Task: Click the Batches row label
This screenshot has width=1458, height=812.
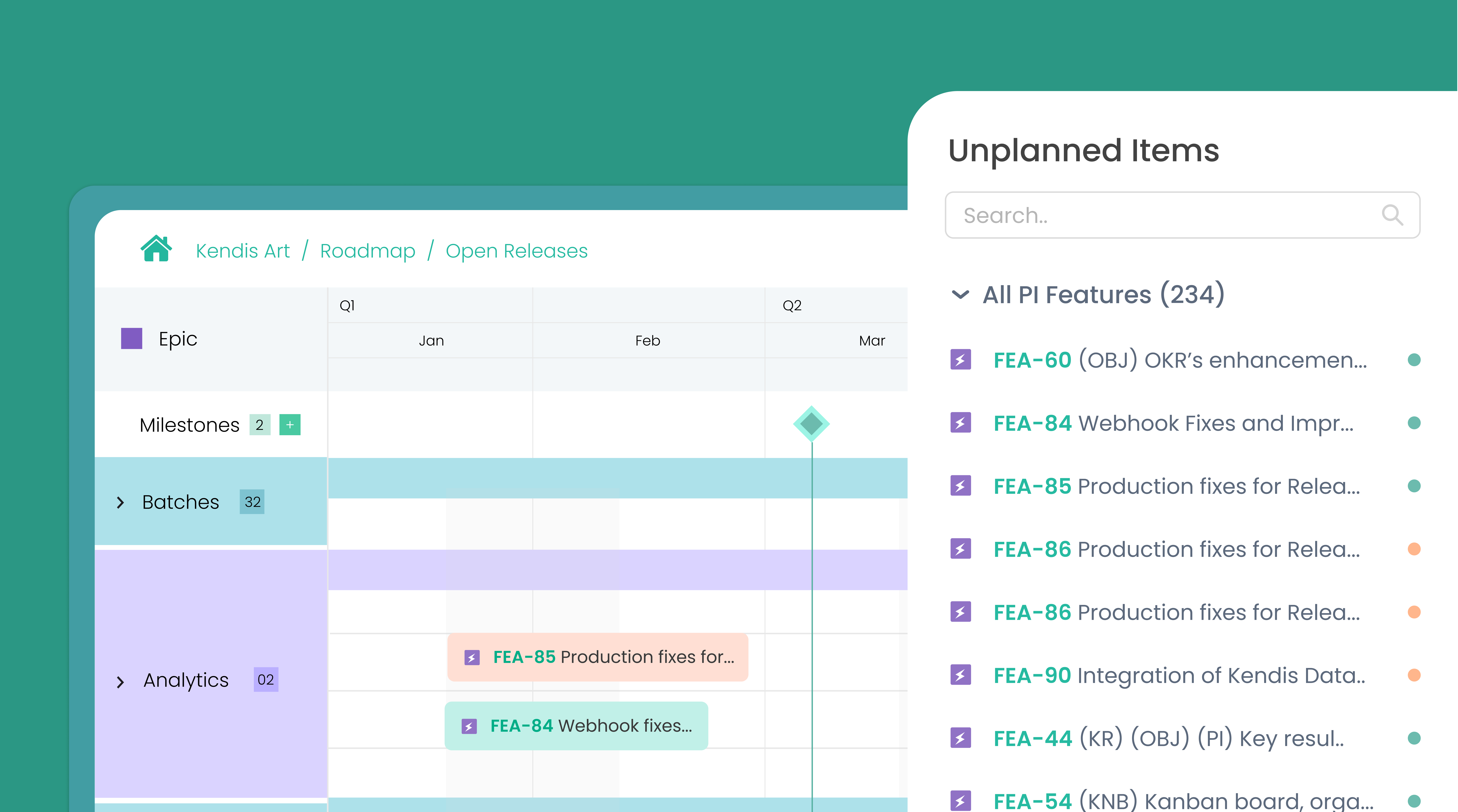Action: click(x=181, y=503)
